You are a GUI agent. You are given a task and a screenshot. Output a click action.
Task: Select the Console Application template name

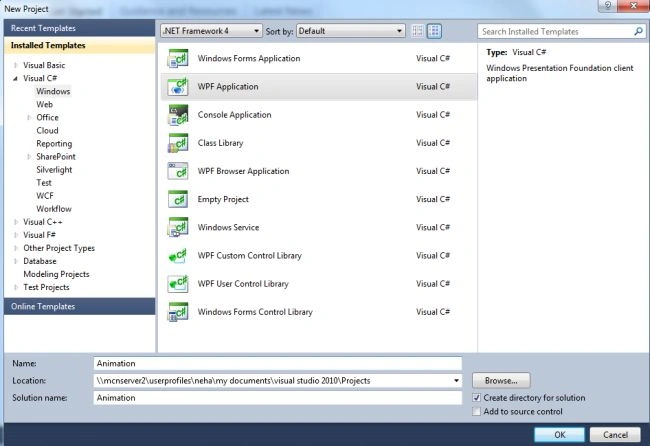coord(234,115)
